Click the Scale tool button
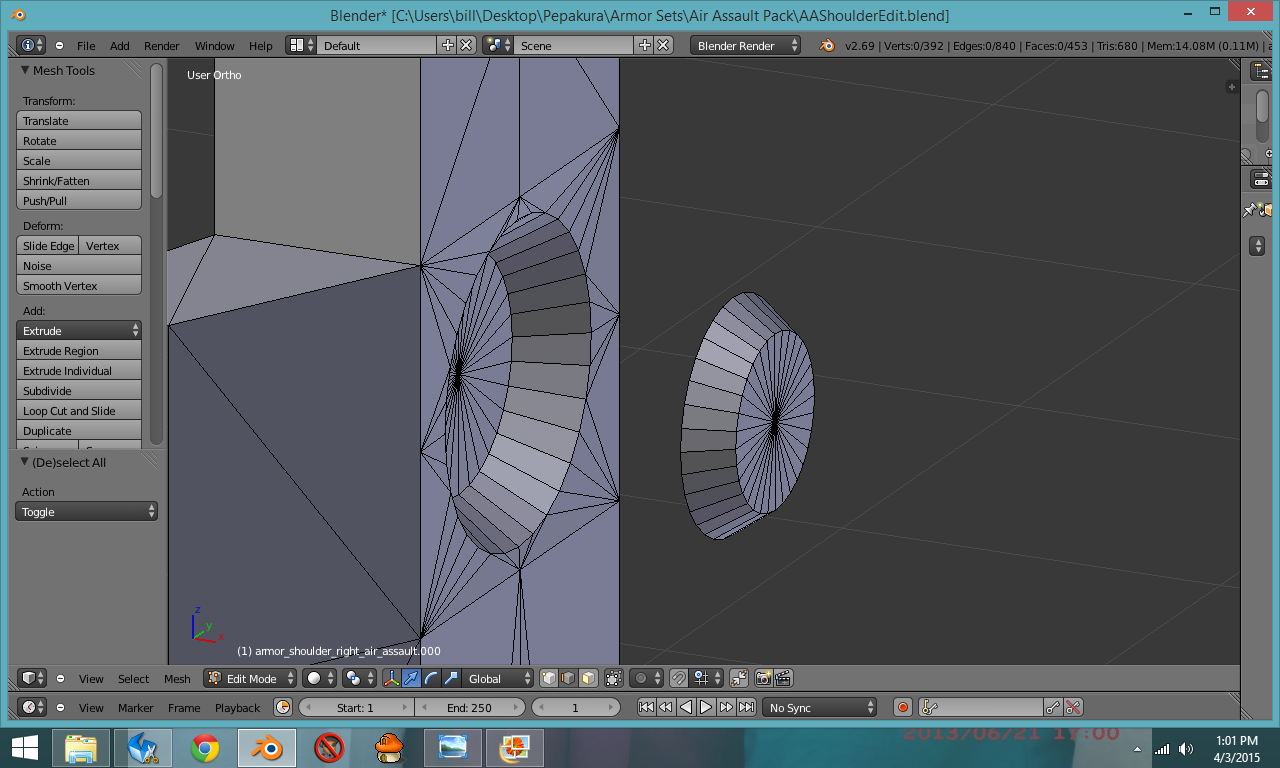The width and height of the screenshot is (1280, 768). pyautogui.click(x=79, y=160)
